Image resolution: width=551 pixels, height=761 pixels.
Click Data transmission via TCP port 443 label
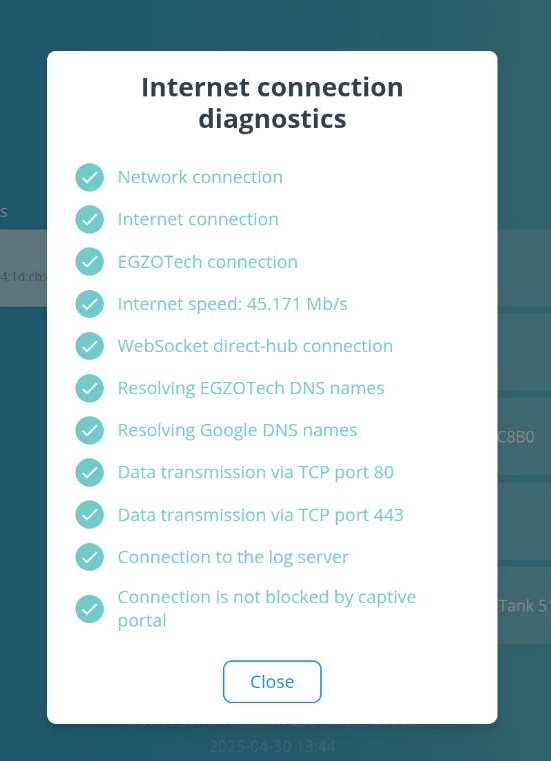(261, 515)
